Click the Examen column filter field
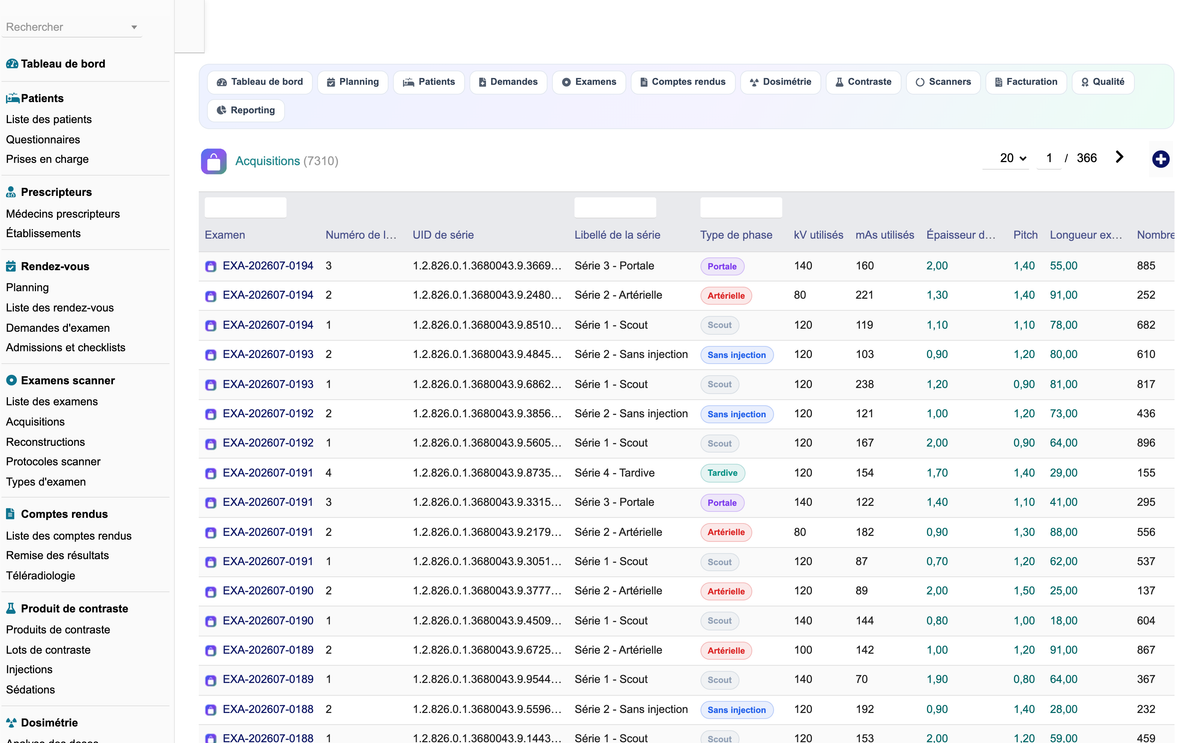Viewport: 1200px width, 743px height. [246, 207]
